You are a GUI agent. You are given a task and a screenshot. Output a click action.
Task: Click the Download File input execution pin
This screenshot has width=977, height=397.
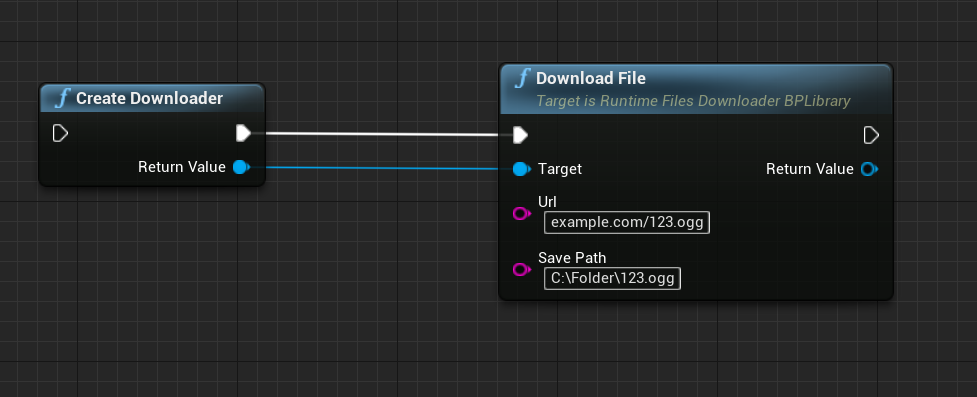520,135
